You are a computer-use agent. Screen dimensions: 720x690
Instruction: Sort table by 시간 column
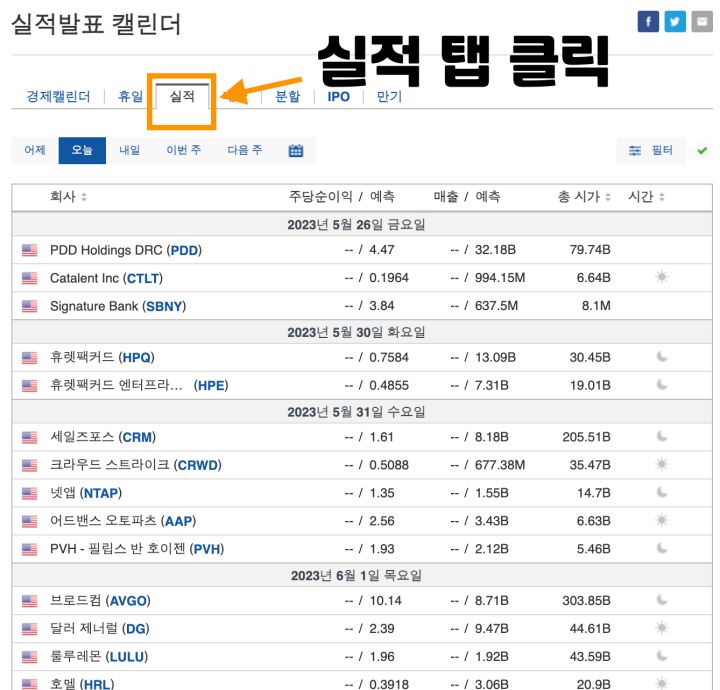pos(646,197)
